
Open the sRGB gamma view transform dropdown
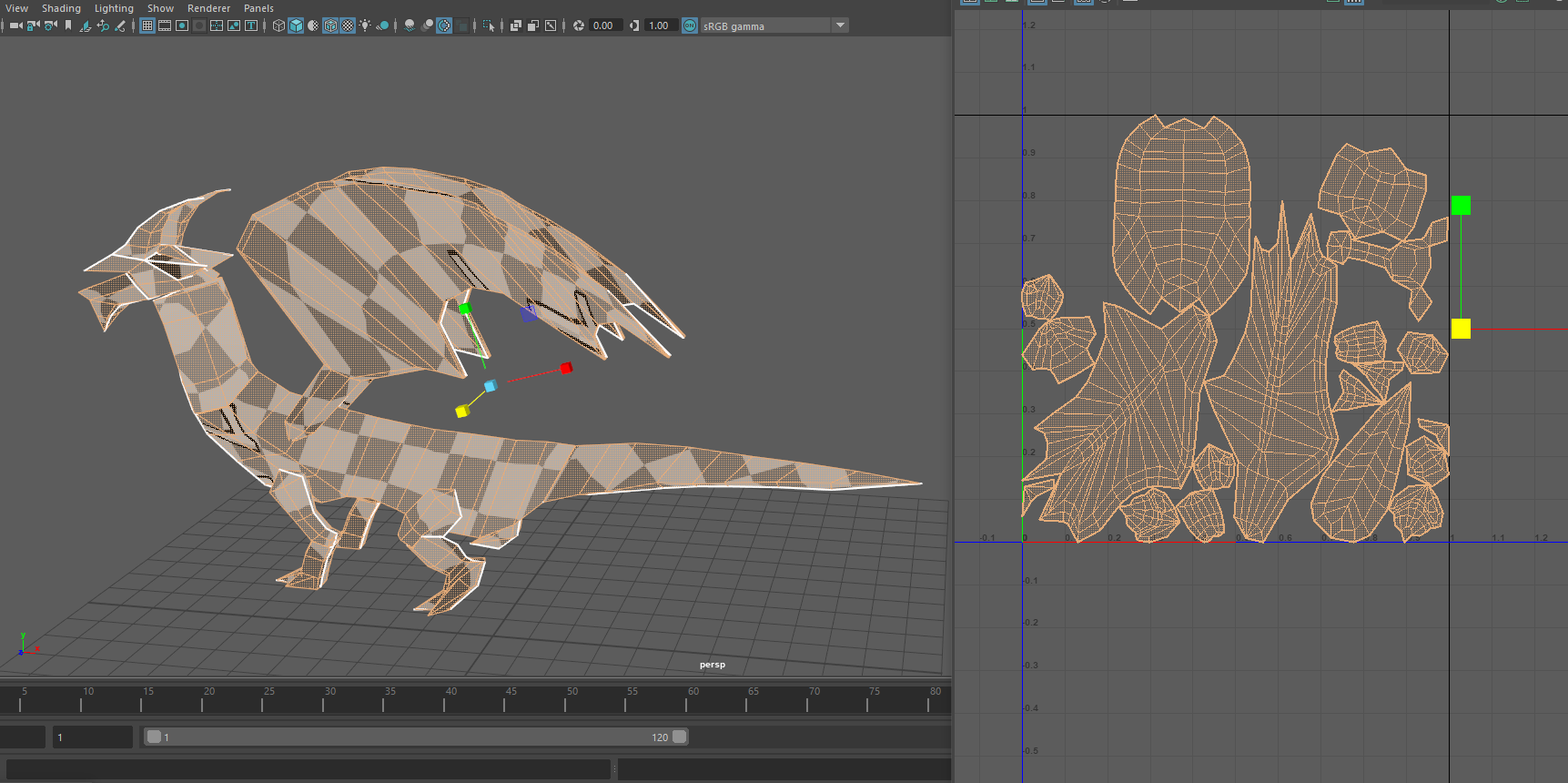(x=840, y=25)
